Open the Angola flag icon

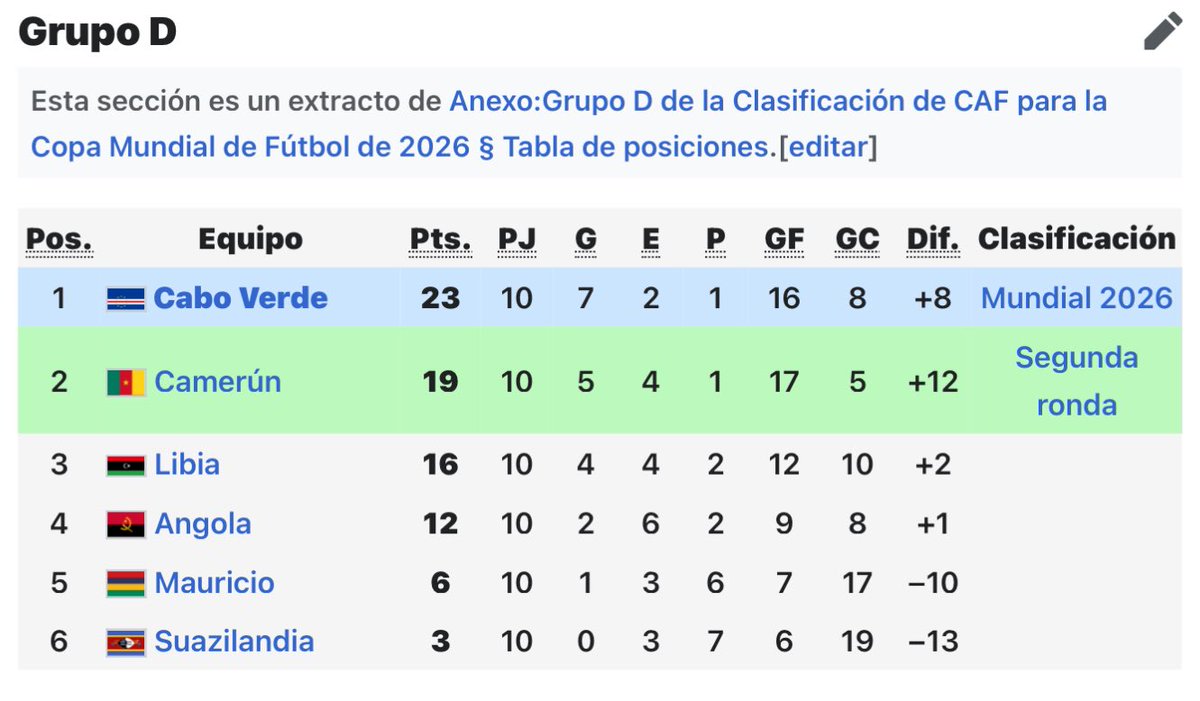coord(126,524)
